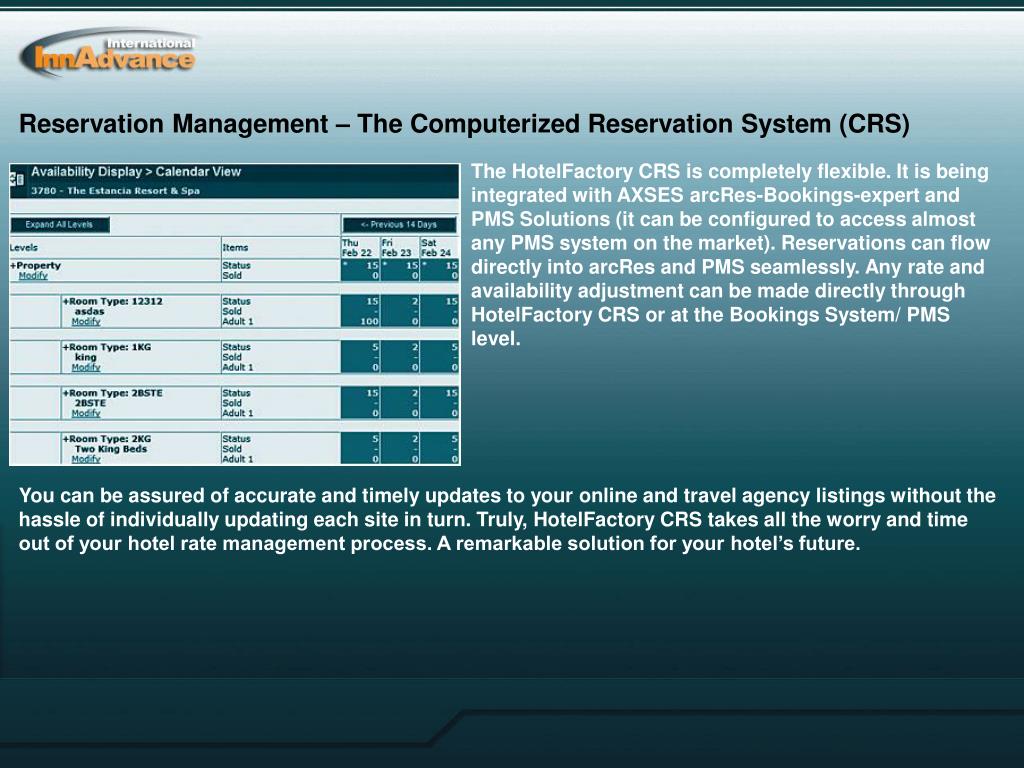Click '3780 - The Estancia Resort & Spa'
This screenshot has width=1024, height=768.
coord(116,191)
